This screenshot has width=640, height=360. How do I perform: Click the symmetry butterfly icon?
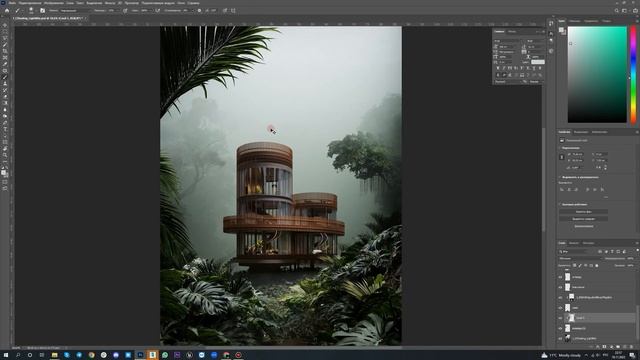pyautogui.click(x=233, y=11)
